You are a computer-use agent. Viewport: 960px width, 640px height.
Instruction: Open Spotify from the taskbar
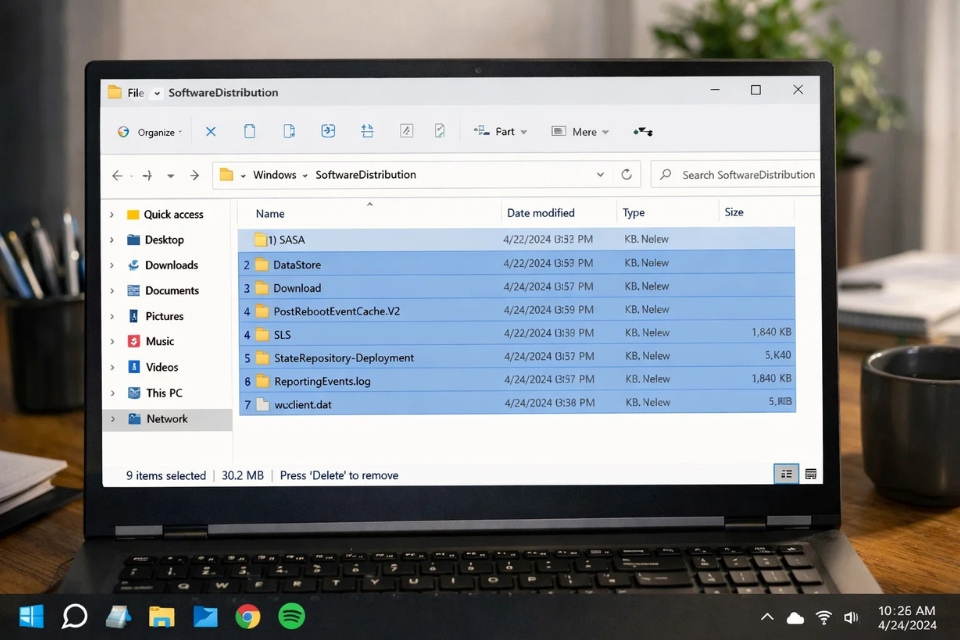(x=293, y=617)
